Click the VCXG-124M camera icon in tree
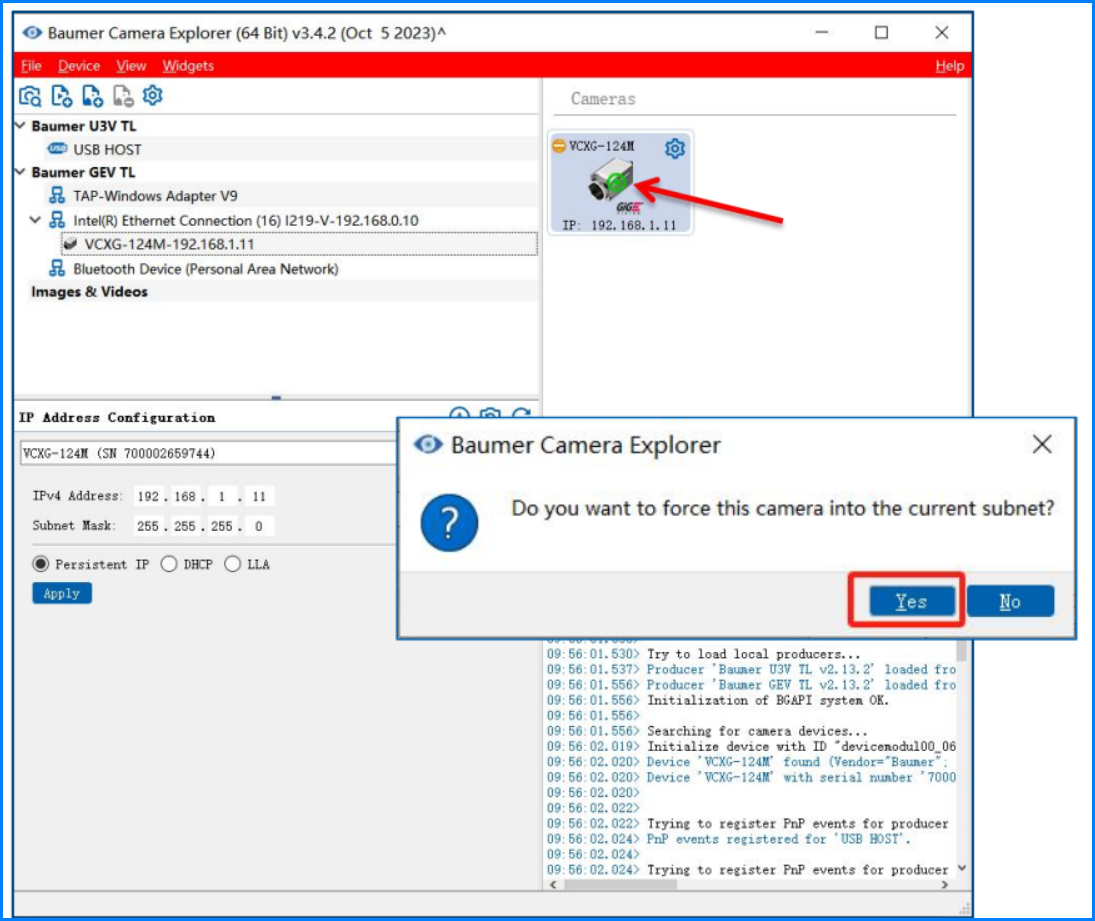The height and width of the screenshot is (921, 1095). tap(70, 244)
